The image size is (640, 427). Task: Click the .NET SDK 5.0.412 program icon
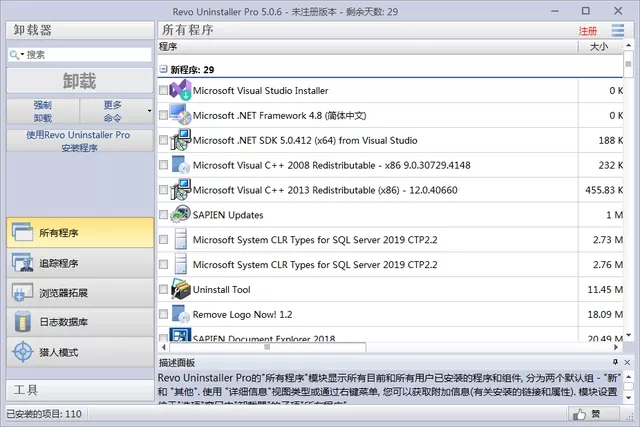(180, 140)
